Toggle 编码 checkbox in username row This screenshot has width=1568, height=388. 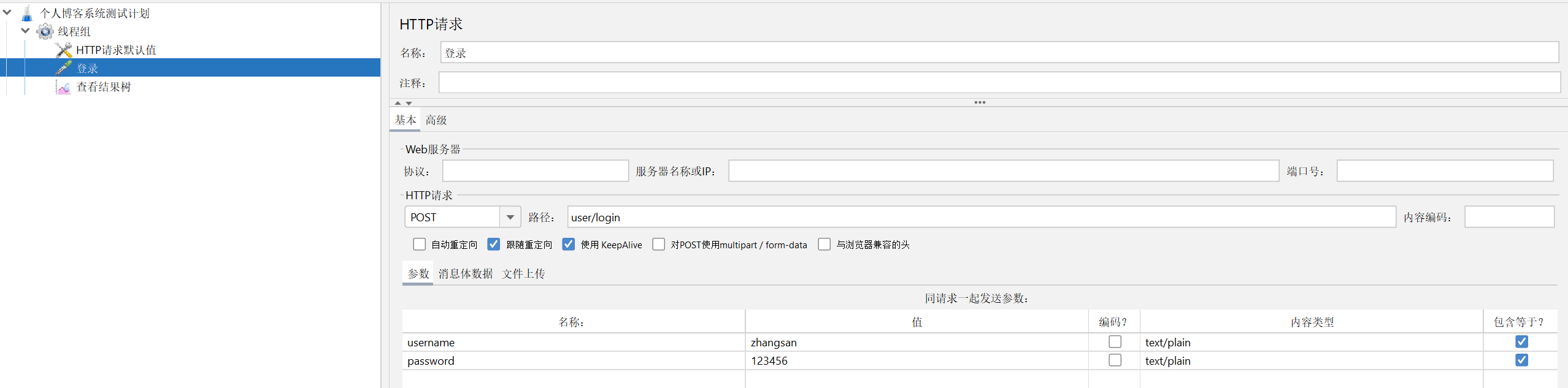(x=1115, y=342)
